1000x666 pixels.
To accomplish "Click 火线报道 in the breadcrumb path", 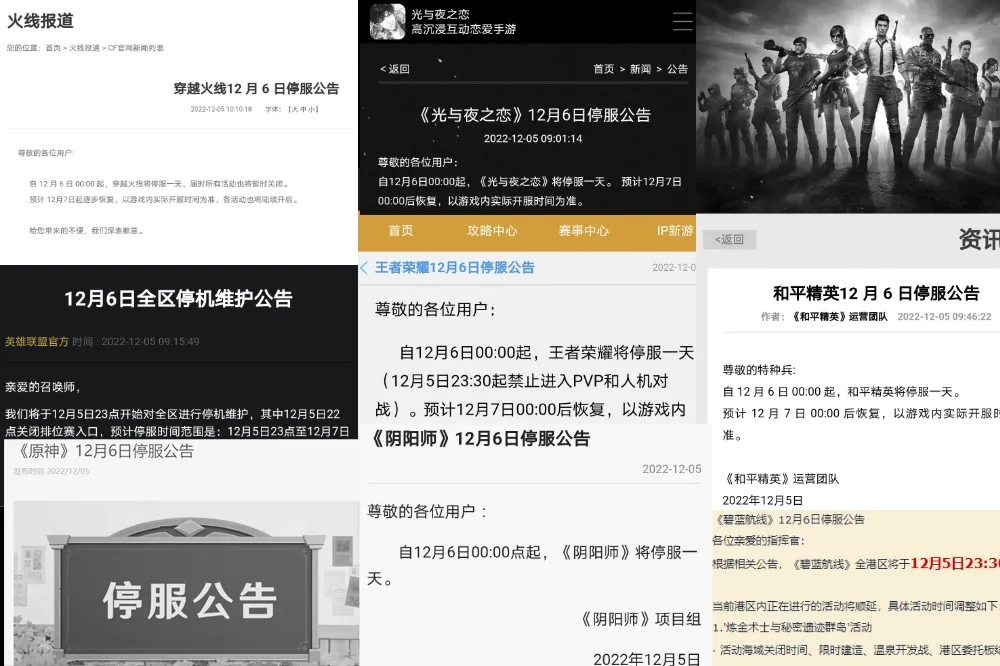I will pos(84,48).
